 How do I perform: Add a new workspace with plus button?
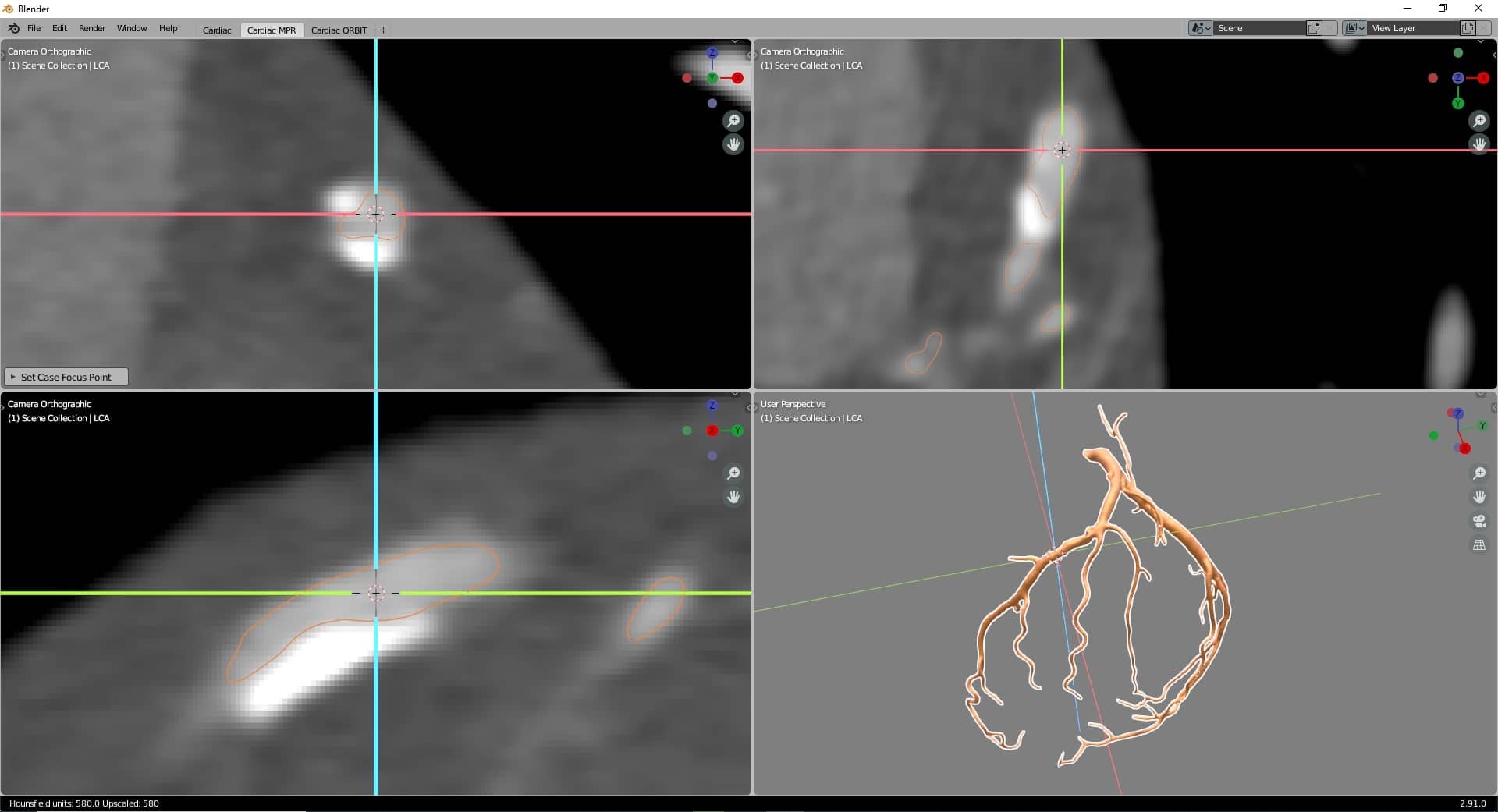pos(383,30)
